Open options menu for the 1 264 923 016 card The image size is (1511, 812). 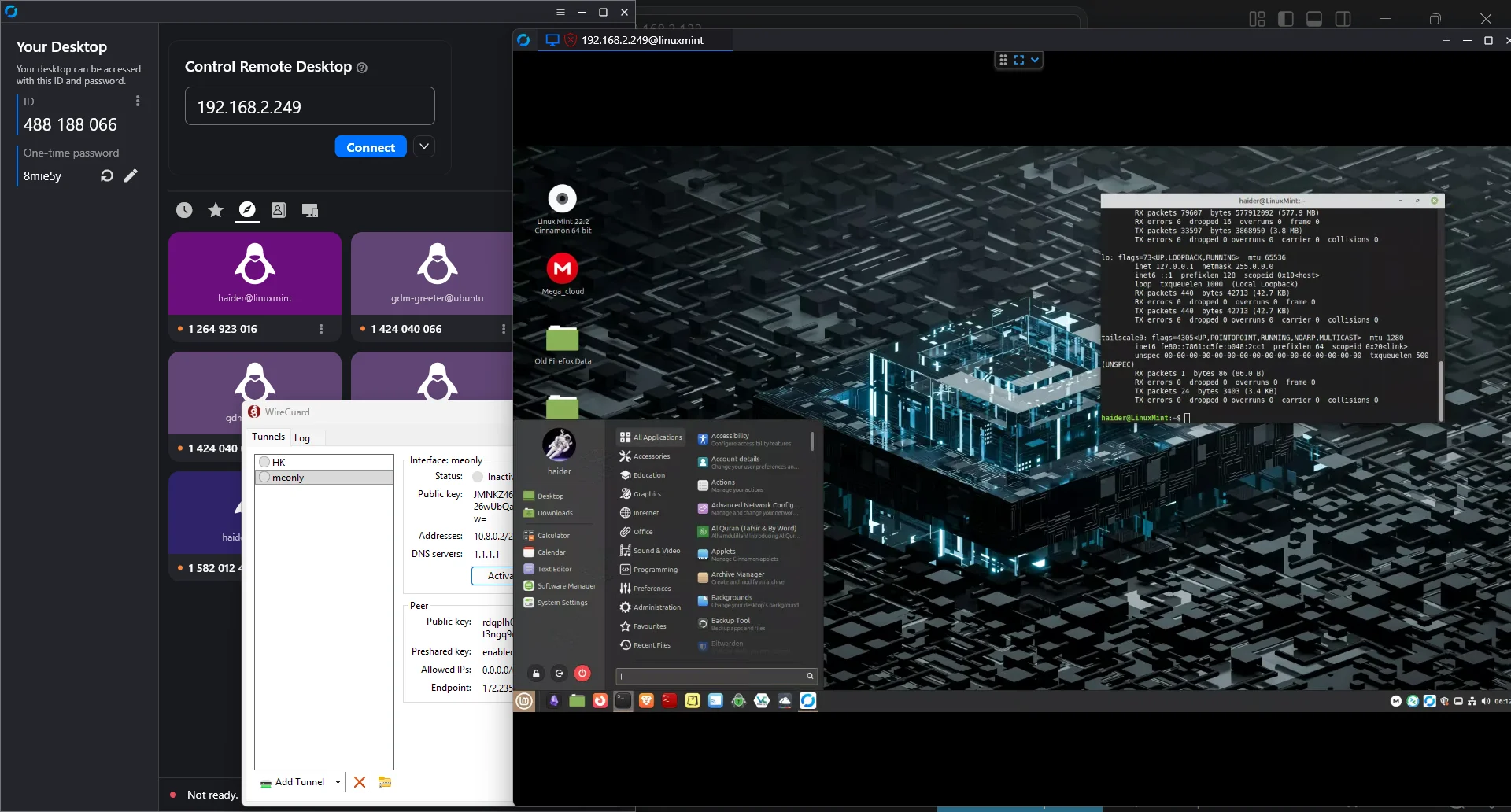click(321, 329)
